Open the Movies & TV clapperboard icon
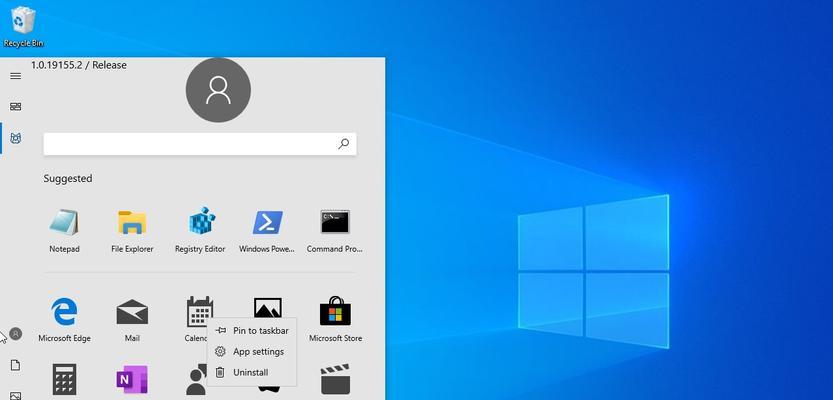Image resolution: width=833 pixels, height=400 pixels. (x=335, y=379)
